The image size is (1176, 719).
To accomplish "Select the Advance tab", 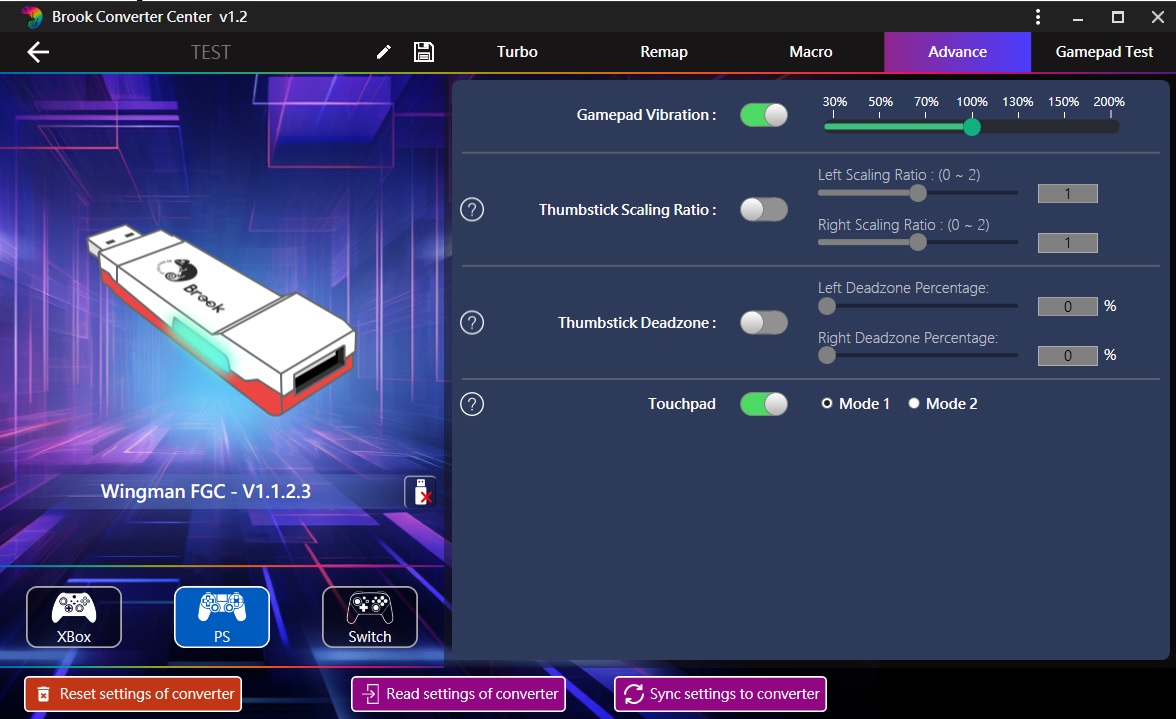I will coord(958,52).
